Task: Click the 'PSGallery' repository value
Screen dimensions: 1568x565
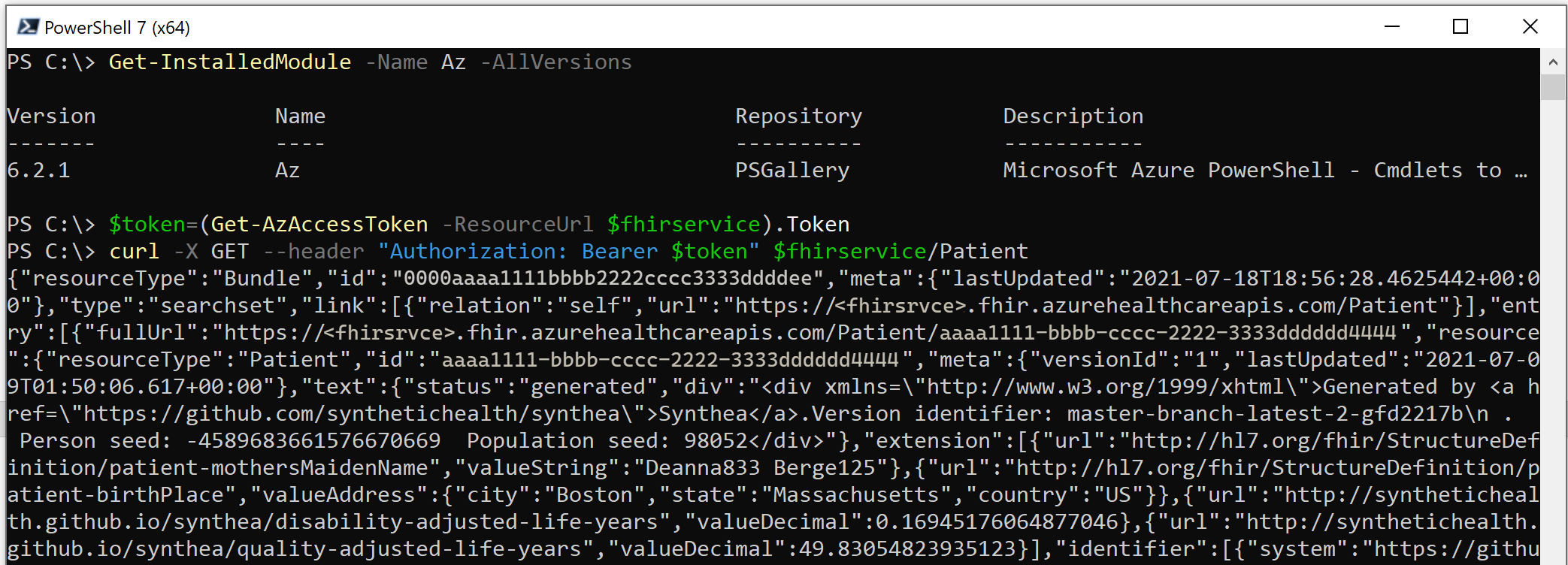Action: (792, 171)
